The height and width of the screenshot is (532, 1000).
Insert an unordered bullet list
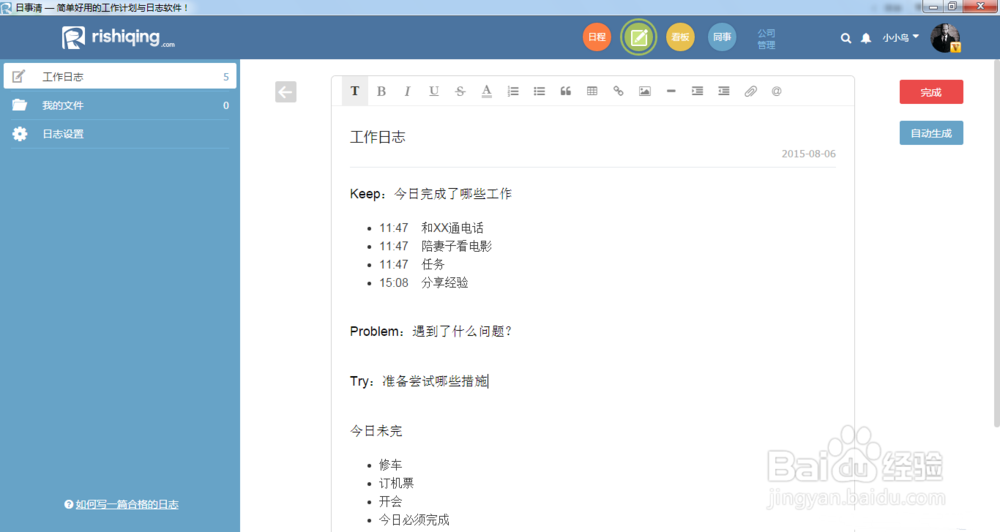tap(539, 91)
